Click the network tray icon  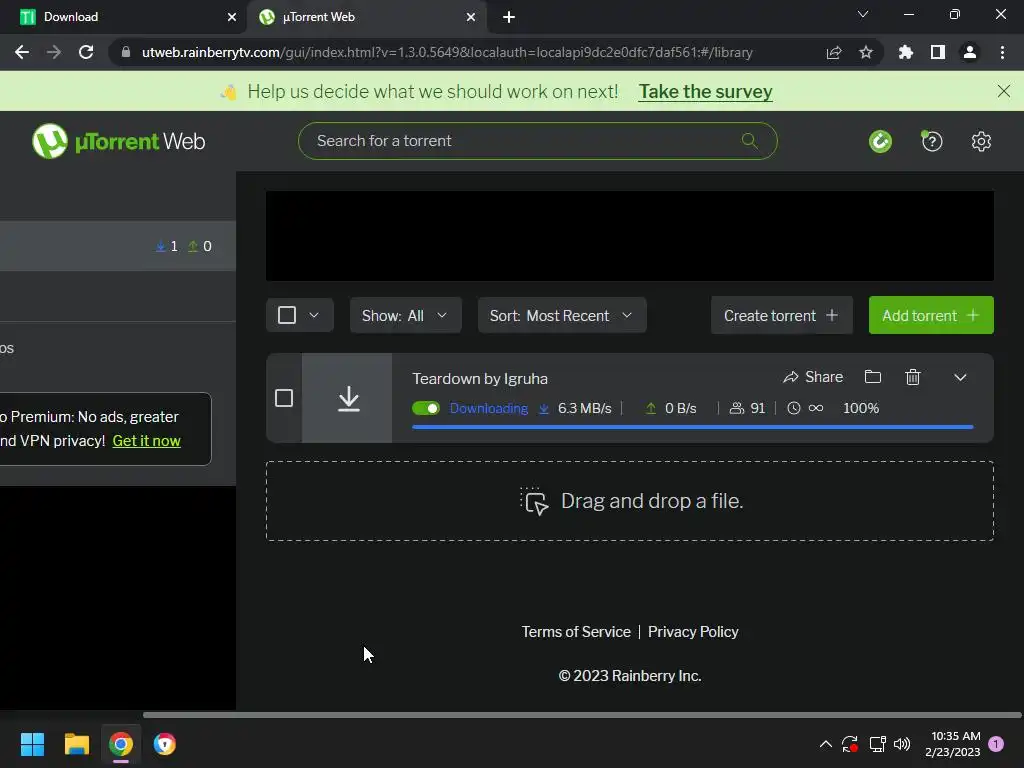877,744
